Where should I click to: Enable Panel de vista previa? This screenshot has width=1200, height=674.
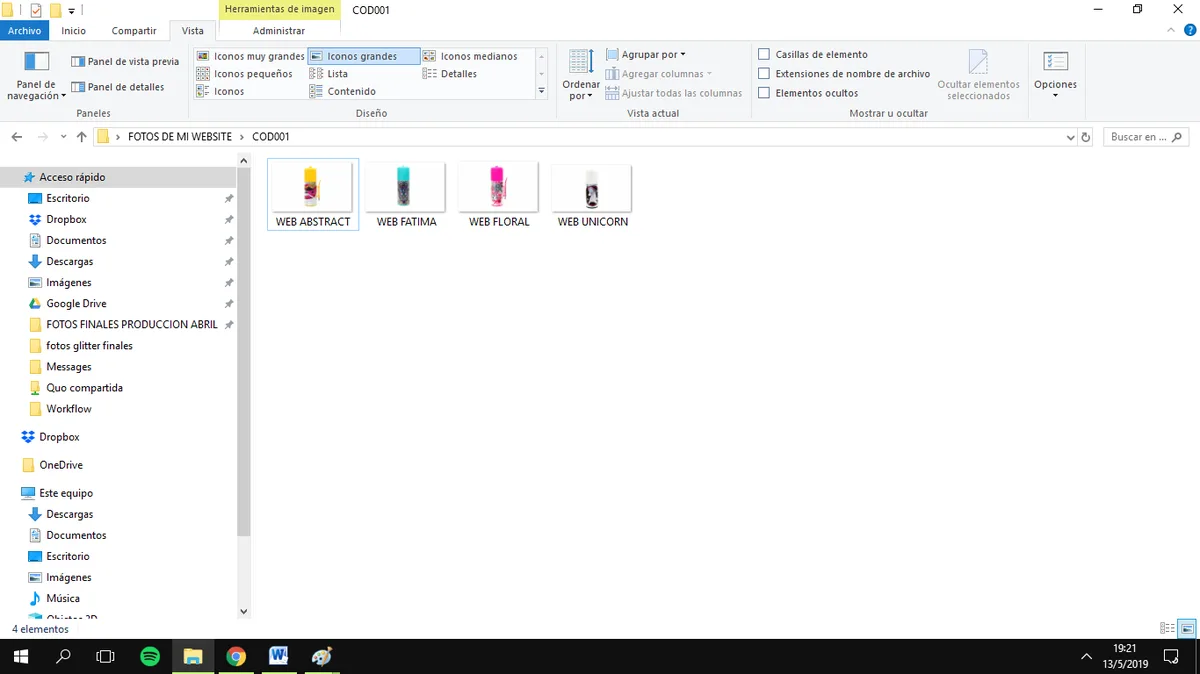point(123,61)
